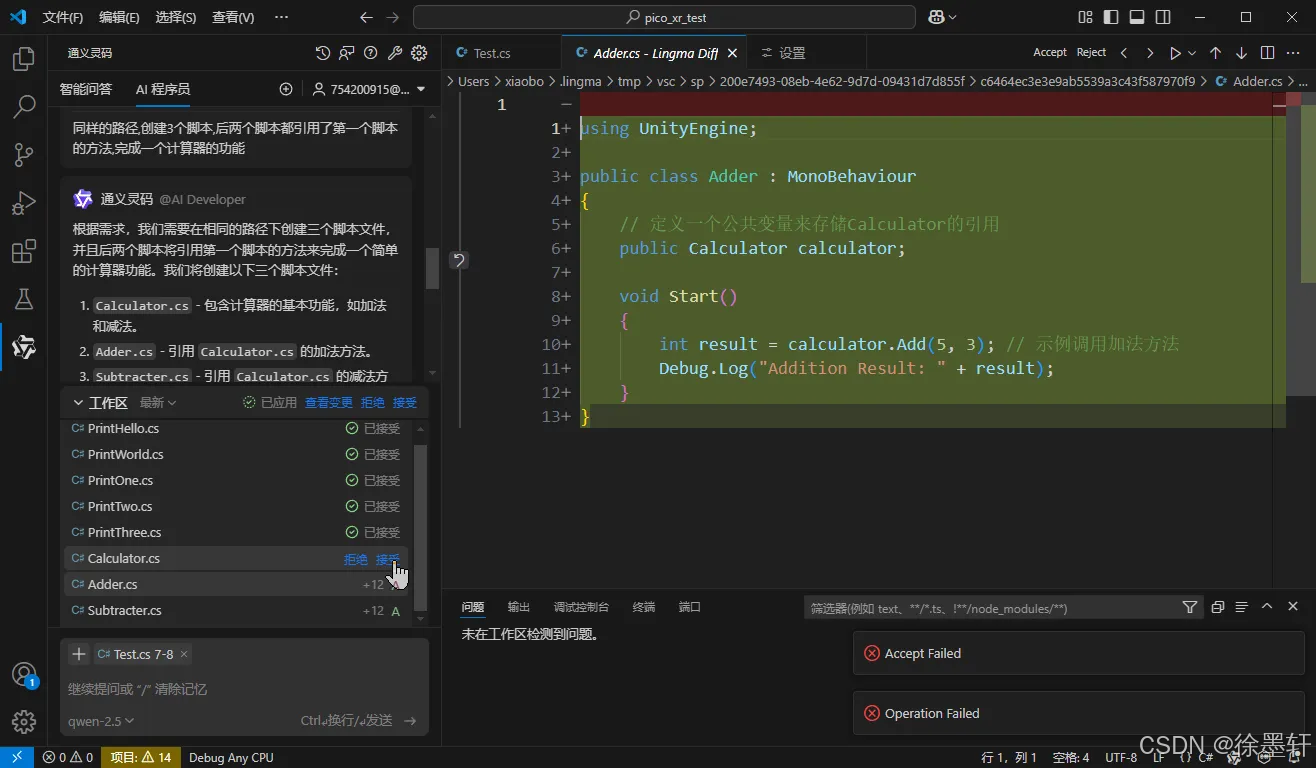Open the Extensions view

point(23,251)
